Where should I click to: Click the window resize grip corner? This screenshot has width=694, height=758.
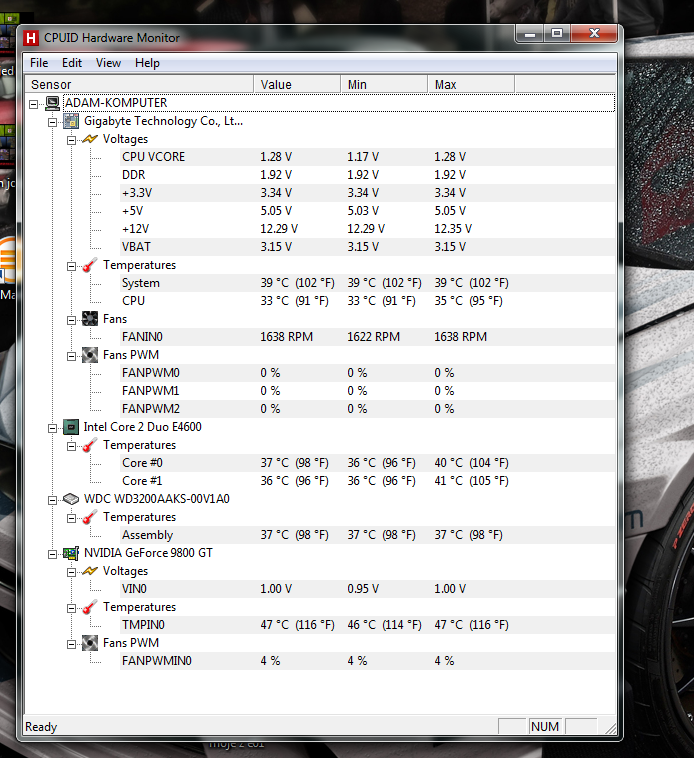coord(611,728)
